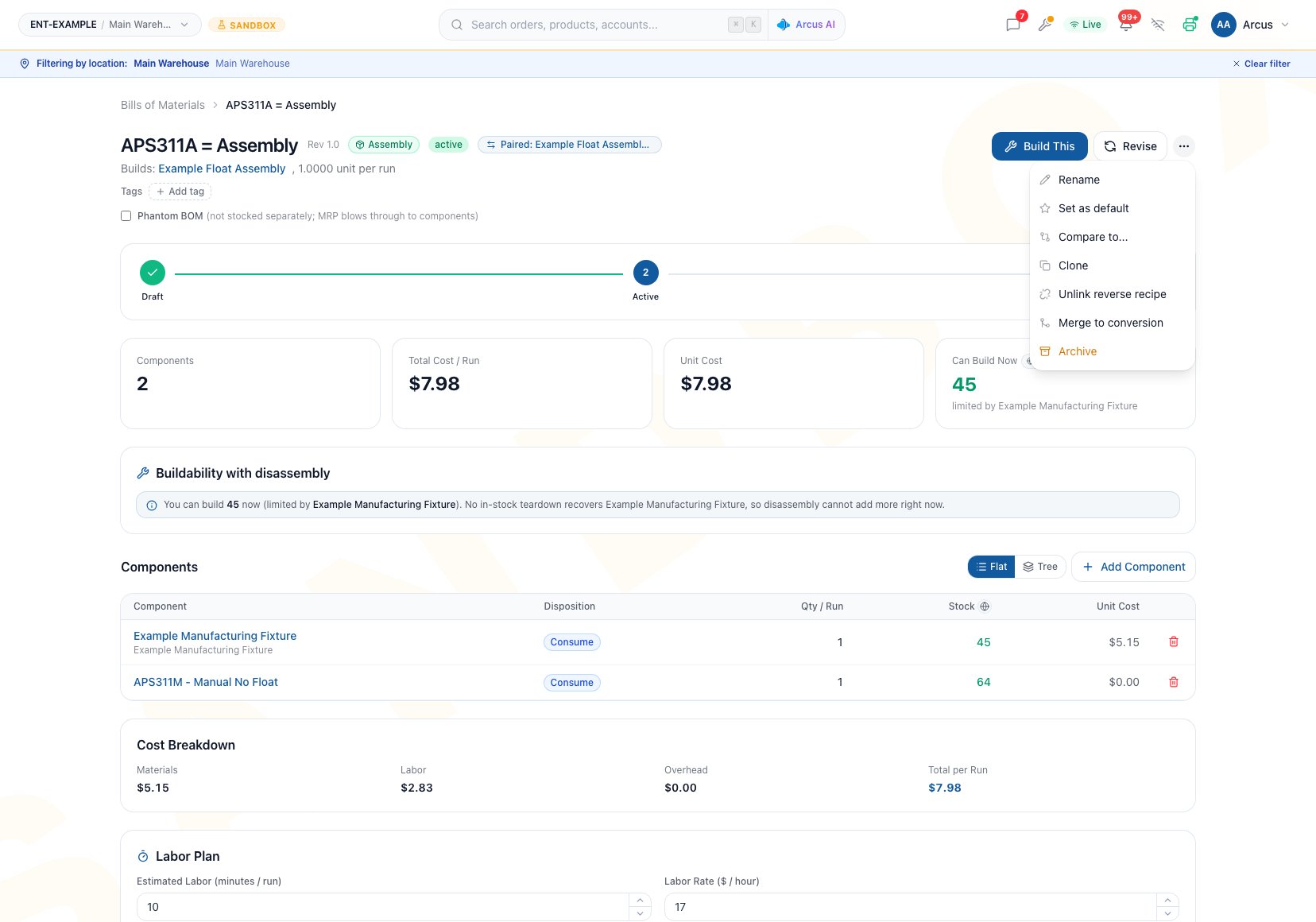Expand the Arcus user account menu chevron
This screenshot has height=922, width=1316.
pyautogui.click(x=1285, y=25)
